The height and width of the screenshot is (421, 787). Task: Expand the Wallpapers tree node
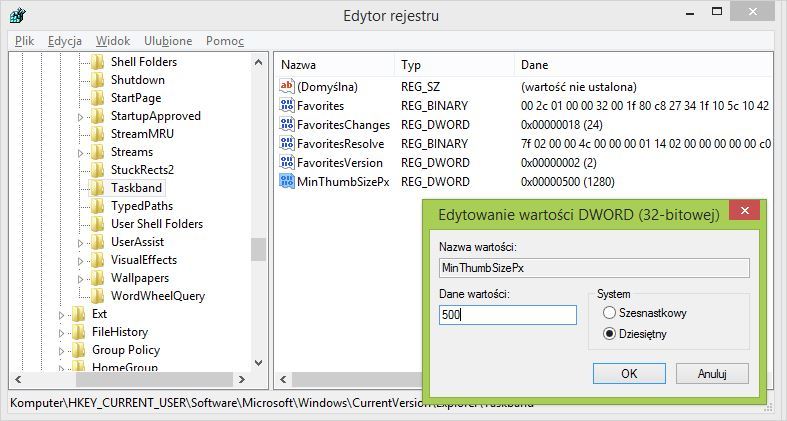tap(80, 279)
